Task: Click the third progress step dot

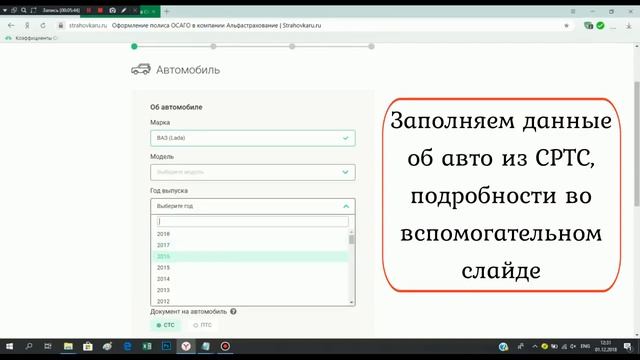Action: click(292, 47)
